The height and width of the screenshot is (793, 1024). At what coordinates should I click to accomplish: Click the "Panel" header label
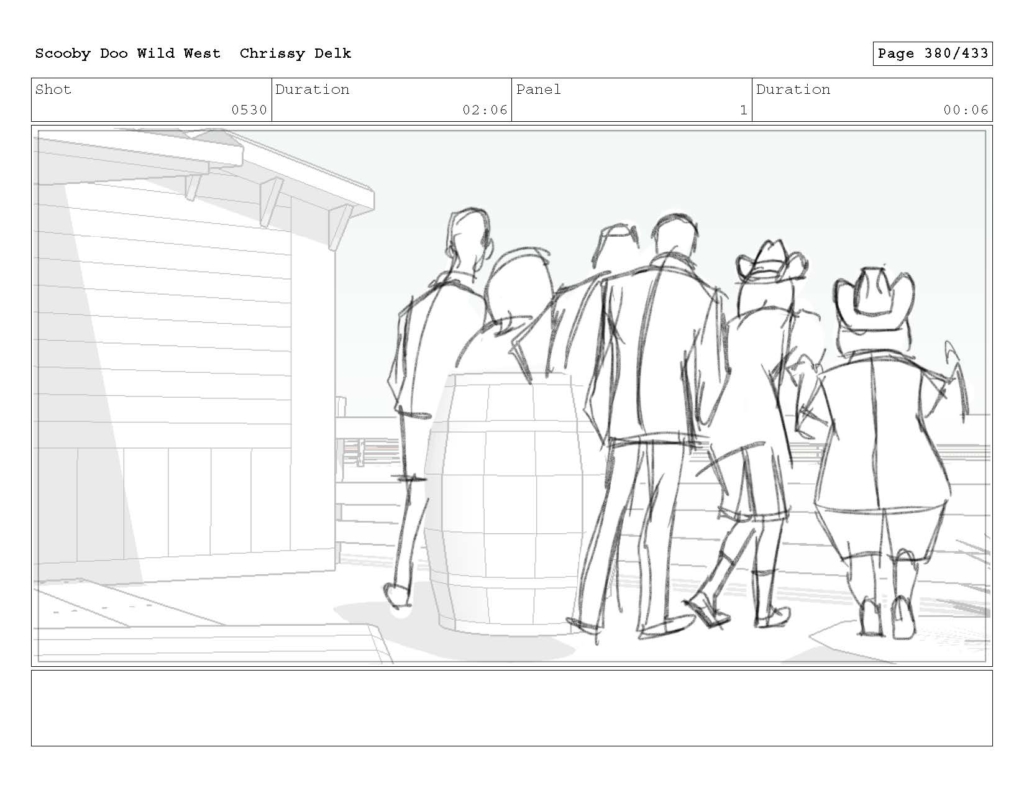tap(538, 89)
